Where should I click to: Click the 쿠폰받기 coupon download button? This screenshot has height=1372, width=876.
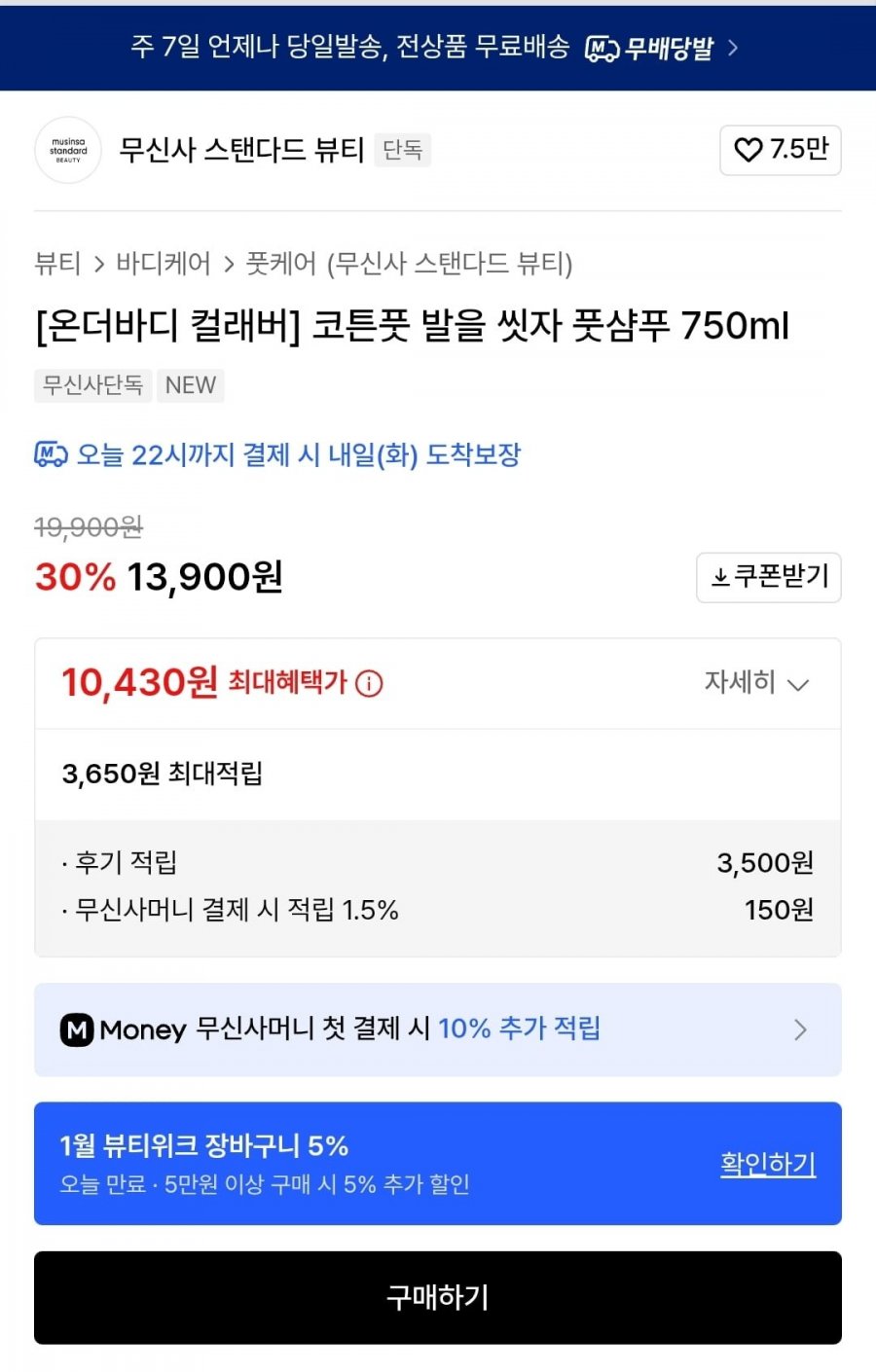click(x=769, y=577)
